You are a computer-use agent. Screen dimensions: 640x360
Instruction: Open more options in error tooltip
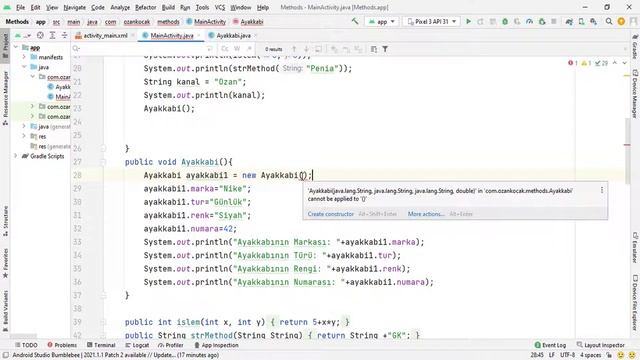(602, 190)
